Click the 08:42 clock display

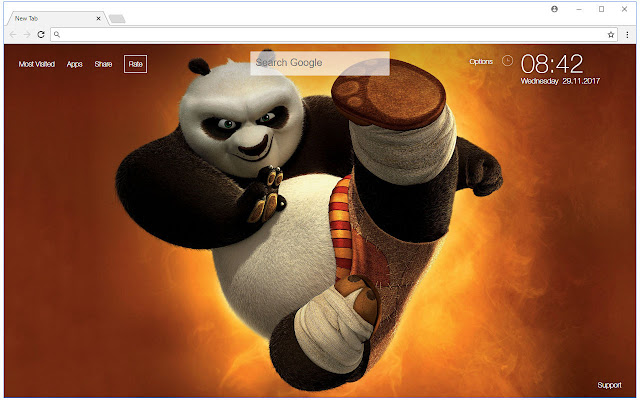click(552, 64)
